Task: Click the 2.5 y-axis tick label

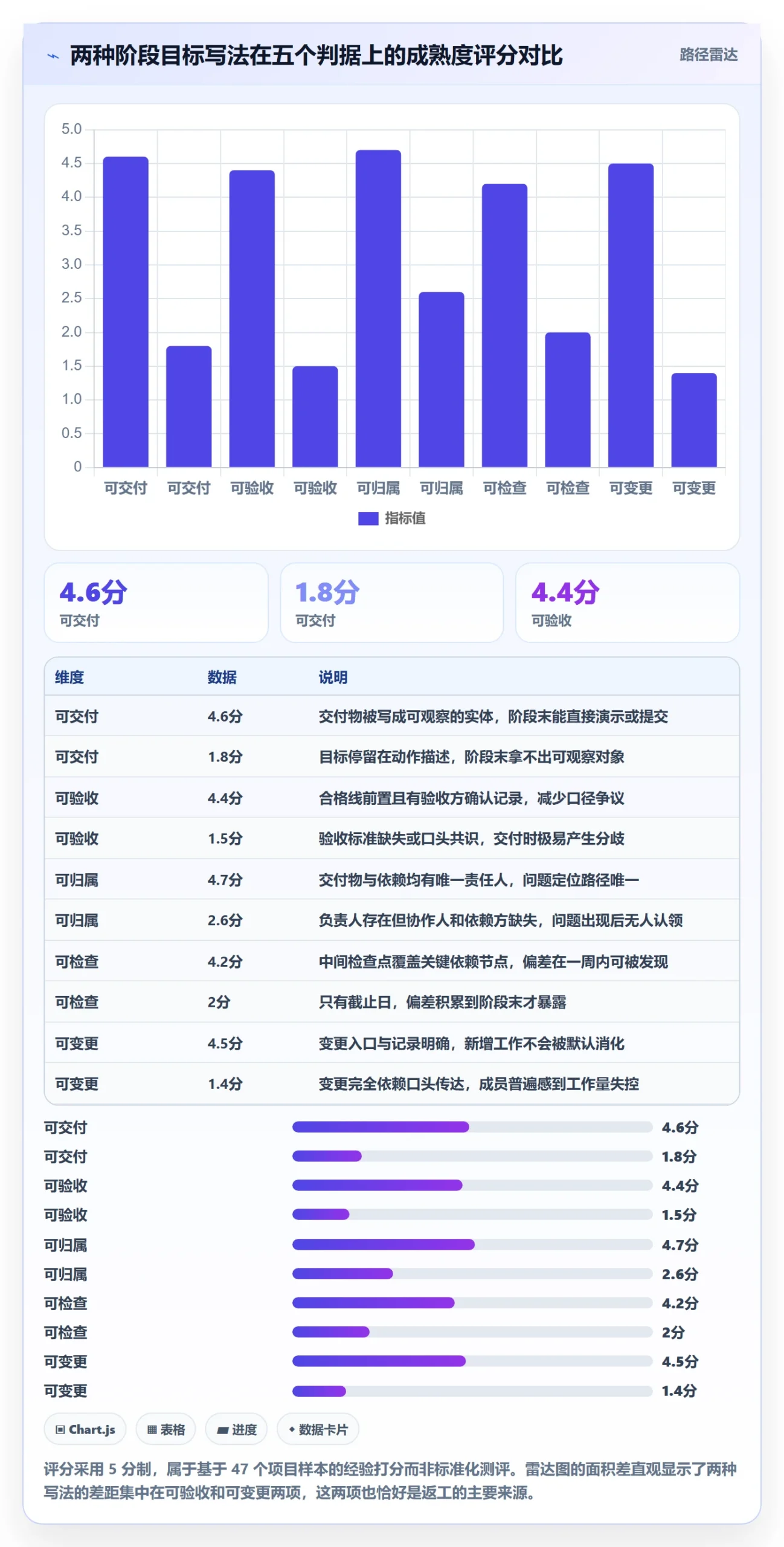Action: click(x=71, y=297)
